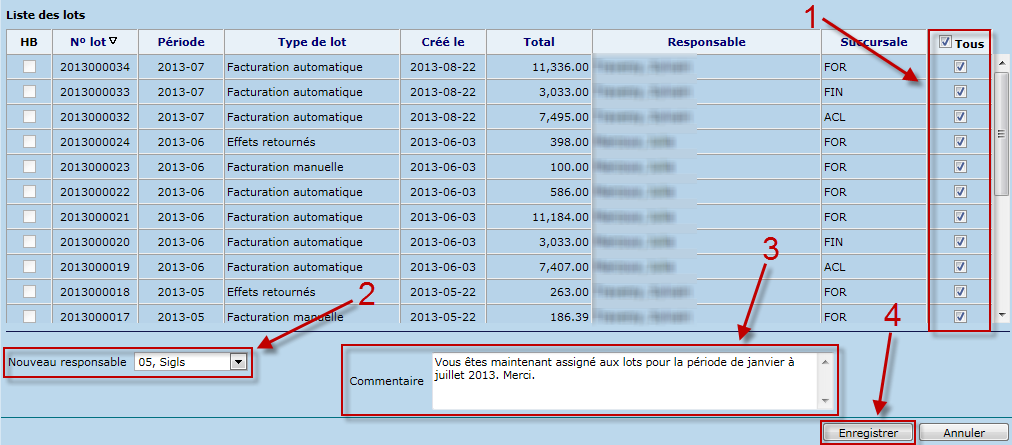Sort by the Type de lot column header
Screen dimensions: 1012x445
pos(312,42)
